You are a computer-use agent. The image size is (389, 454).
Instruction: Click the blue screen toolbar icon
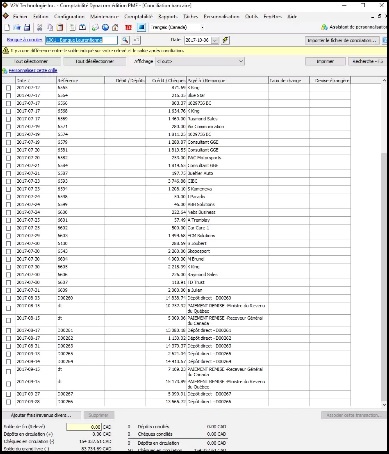(141, 27)
